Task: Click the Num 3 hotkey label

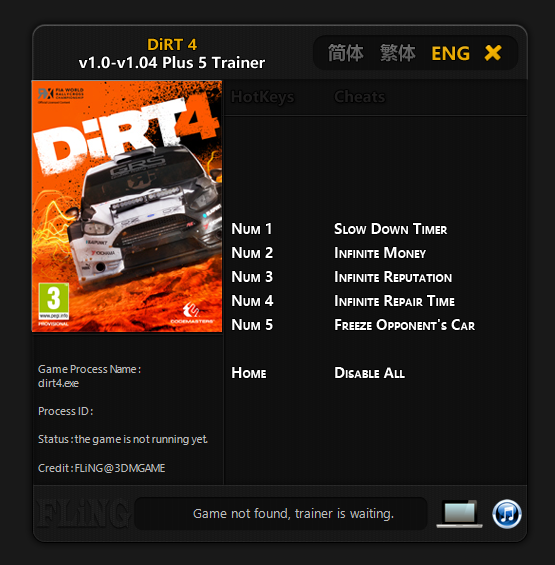Action: (252, 277)
